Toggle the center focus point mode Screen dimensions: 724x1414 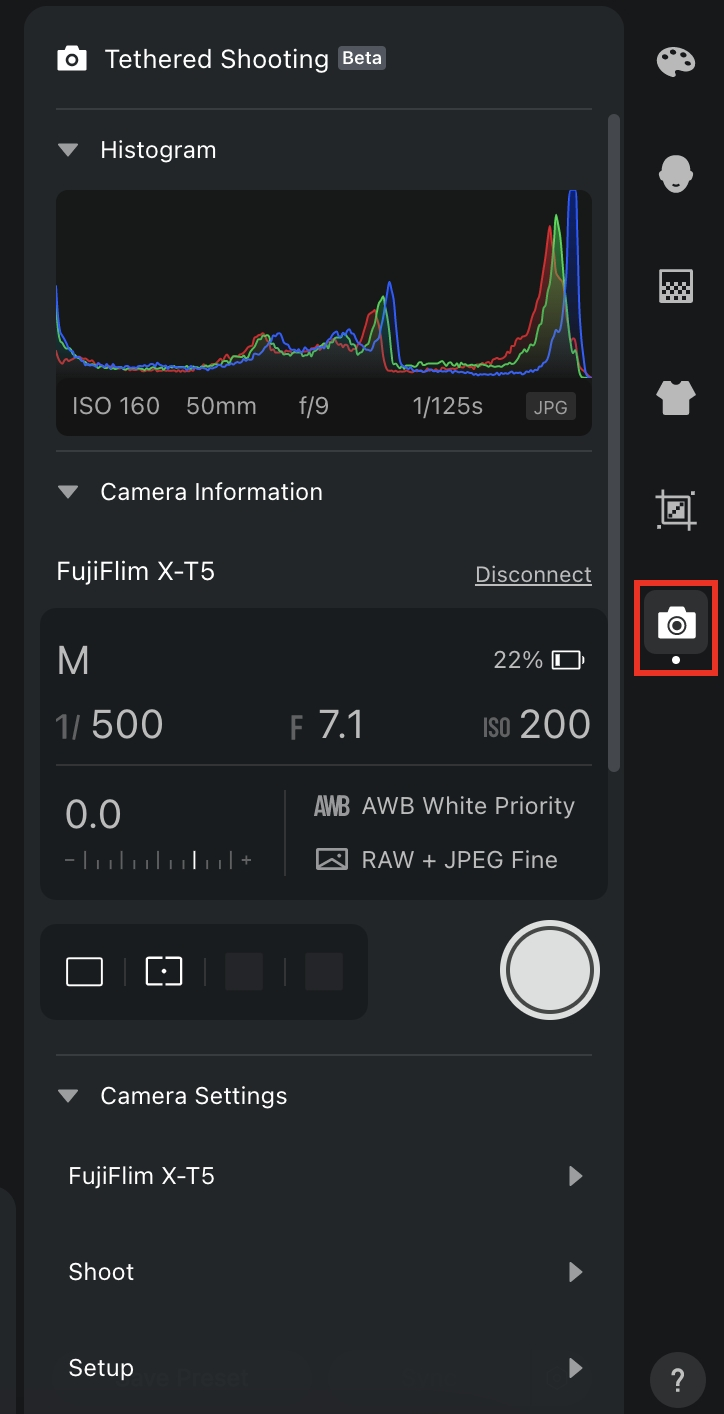coord(164,971)
